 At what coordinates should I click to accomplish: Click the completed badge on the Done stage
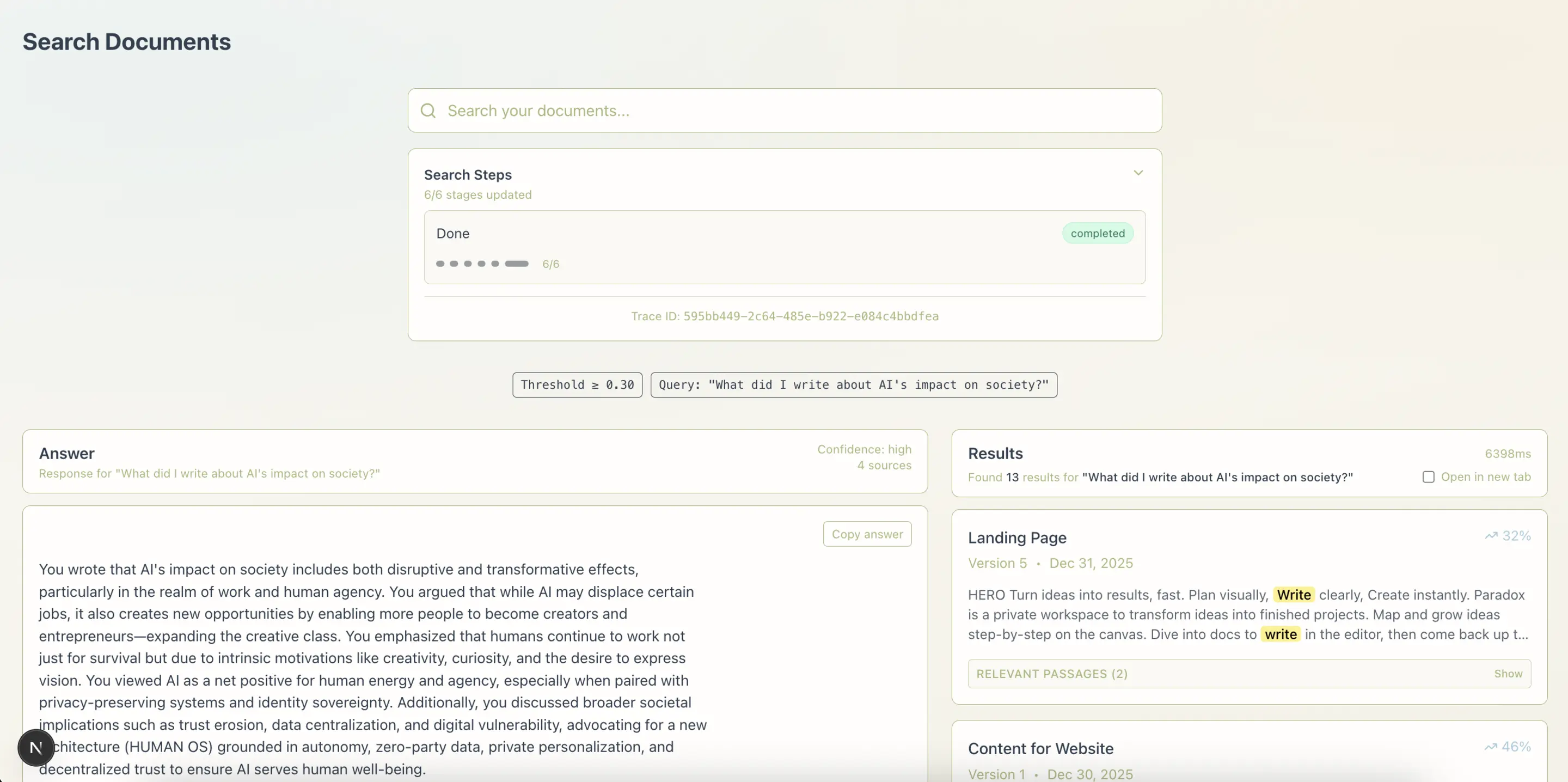pyautogui.click(x=1097, y=233)
